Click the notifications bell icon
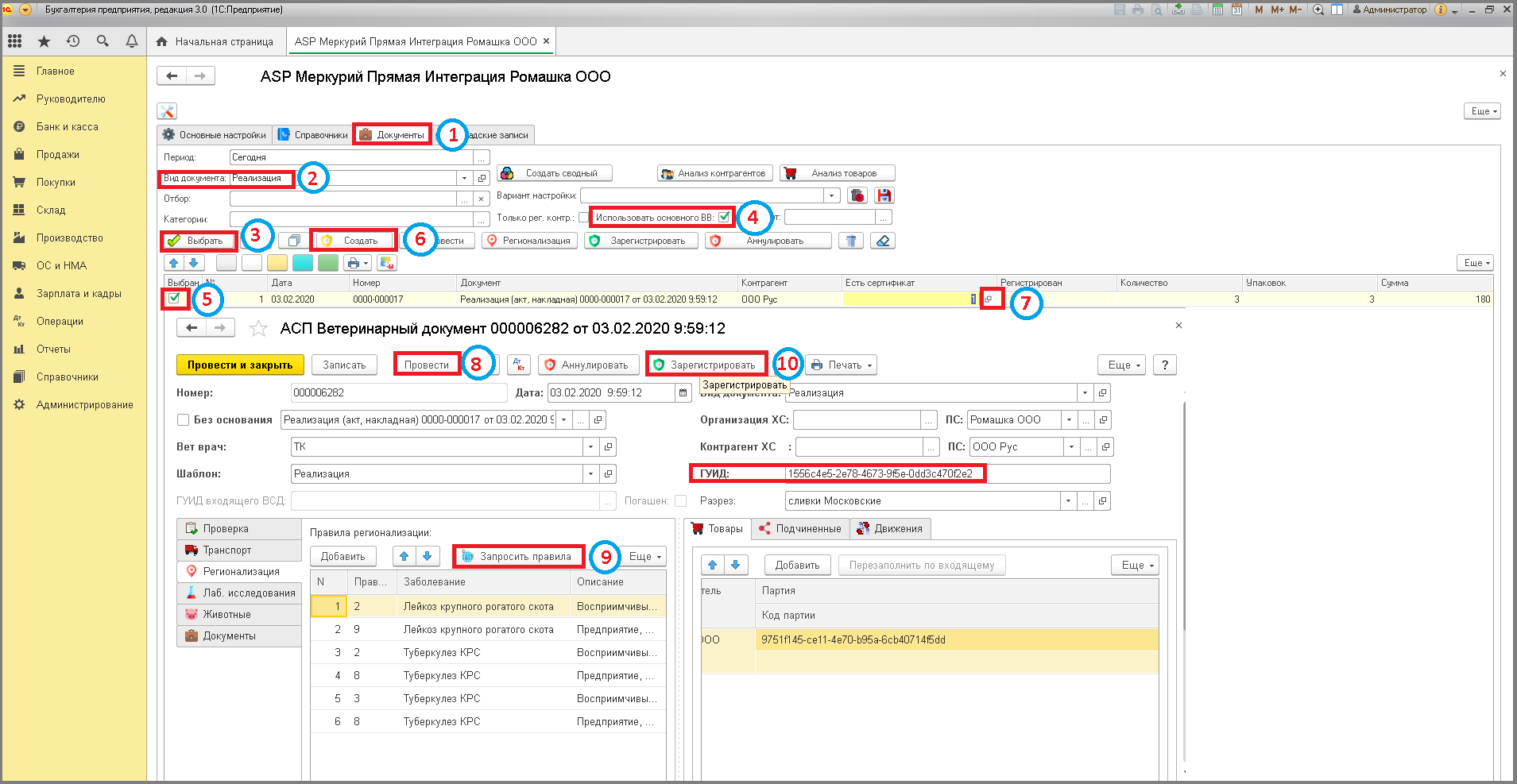The image size is (1517, 784). coord(132,41)
